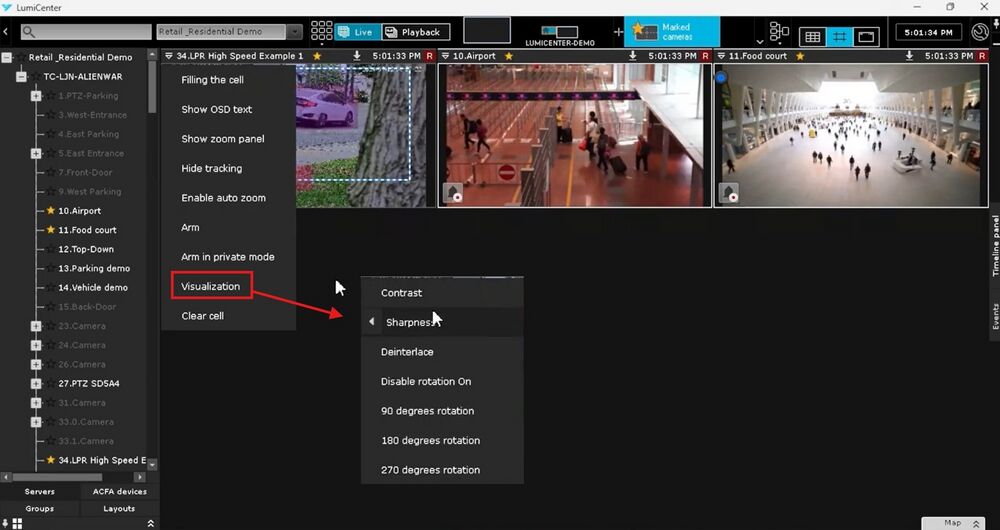
Task: Click the 11.Food court camera video
Action: (848, 135)
